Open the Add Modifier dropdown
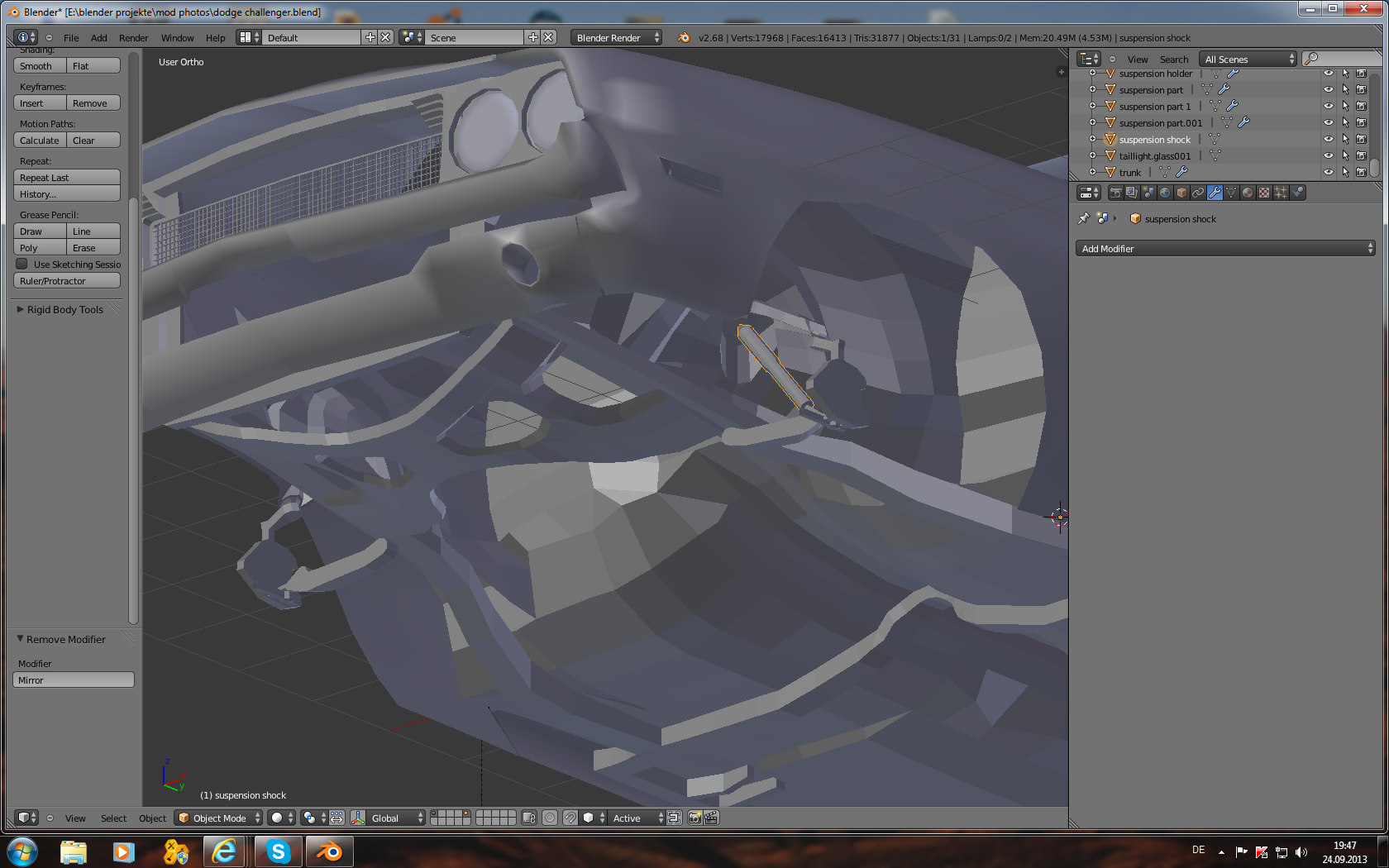The image size is (1389, 868). [1224, 249]
